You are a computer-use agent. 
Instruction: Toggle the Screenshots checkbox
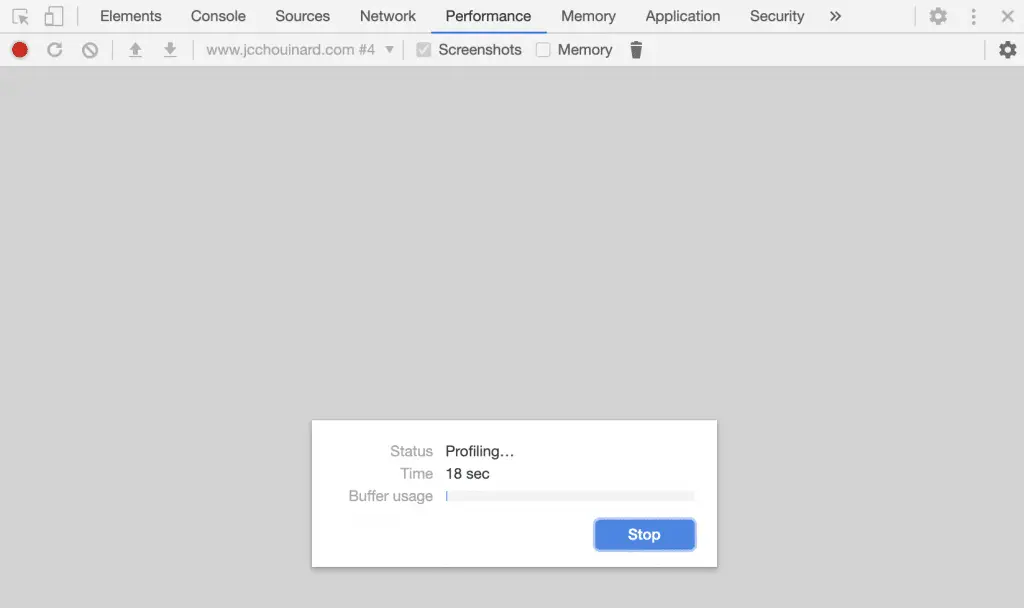(x=423, y=50)
